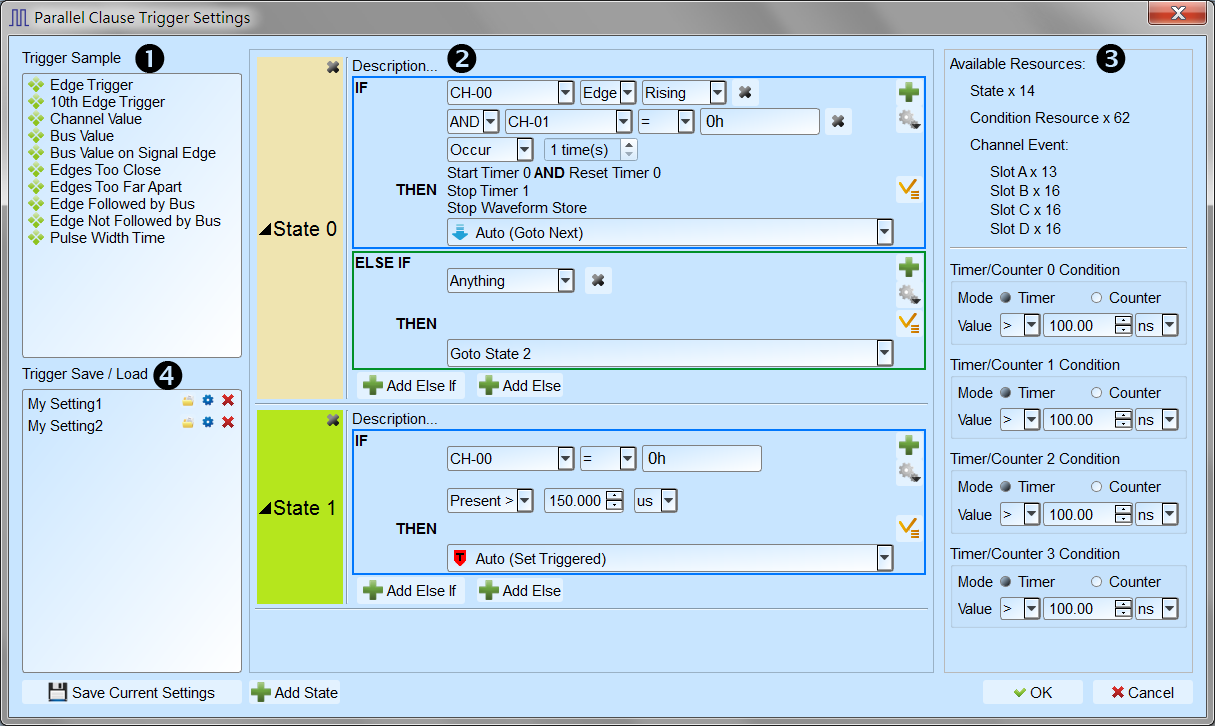Viewport: 1215px width, 726px height.
Task: Click Add Else If under State 1
Action: pyautogui.click(x=411, y=591)
